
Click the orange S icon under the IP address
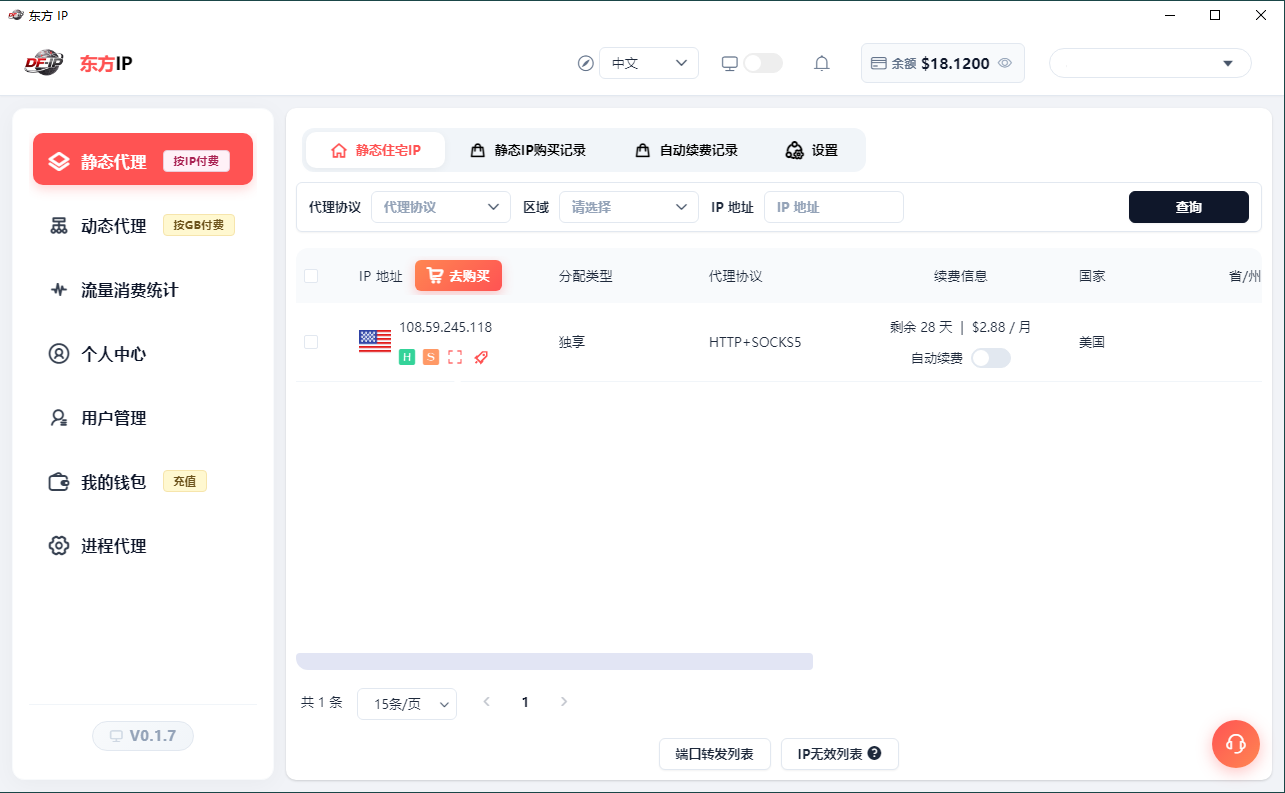[x=431, y=357]
